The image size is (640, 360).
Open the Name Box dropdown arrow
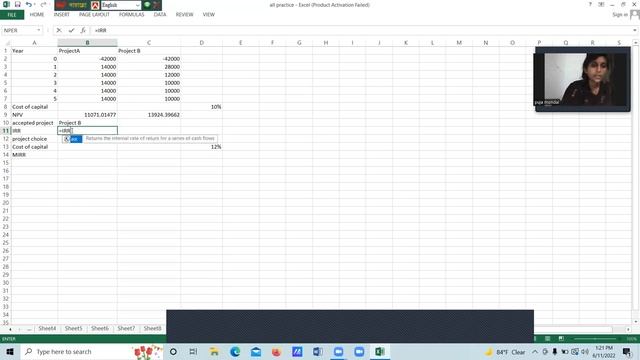[x=39, y=30]
